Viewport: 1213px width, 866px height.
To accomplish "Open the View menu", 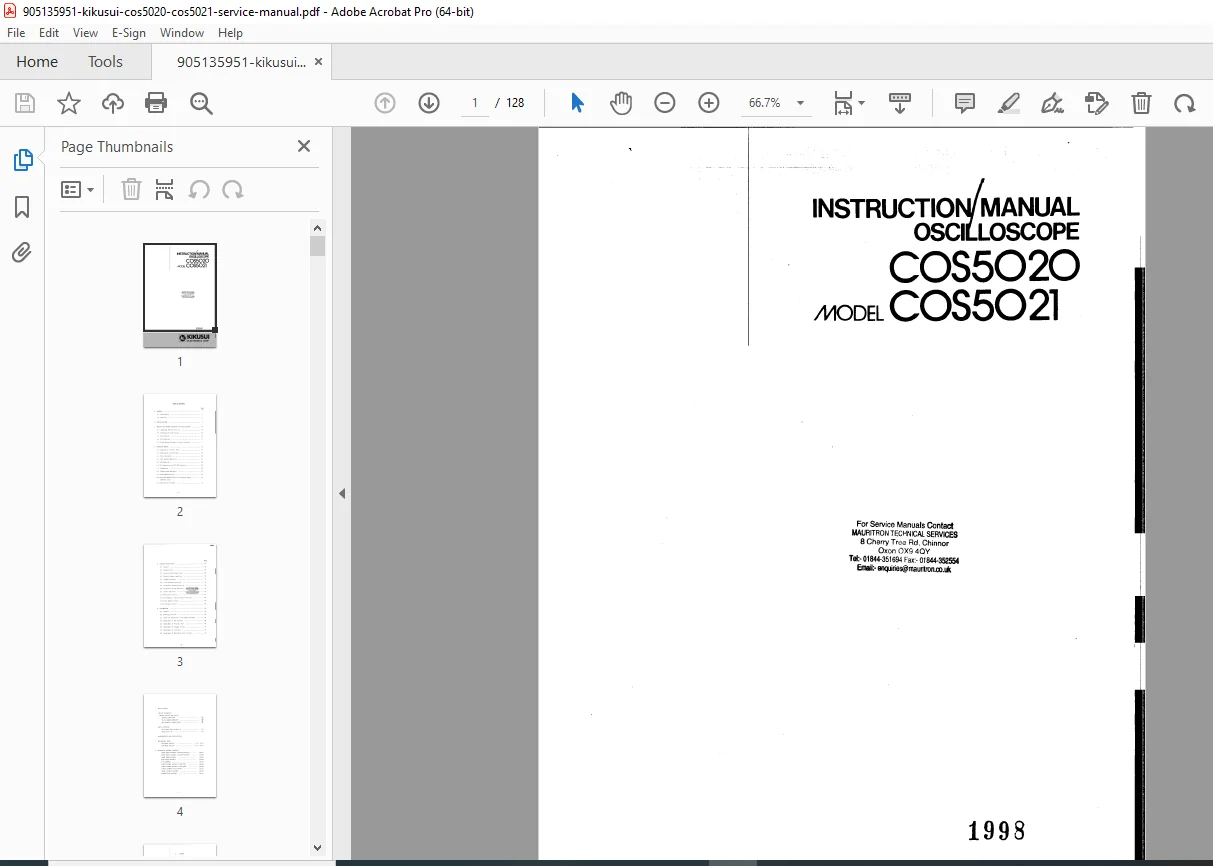I will [86, 33].
